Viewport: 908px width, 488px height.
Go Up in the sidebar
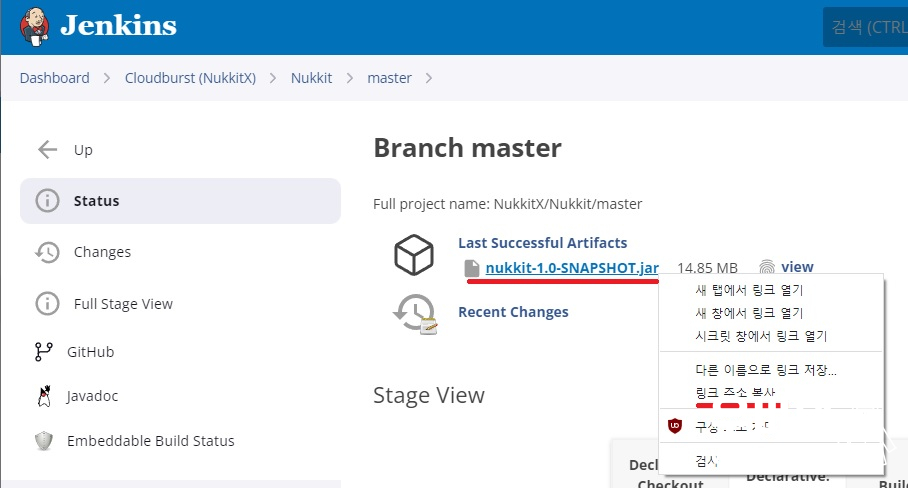click(83, 150)
